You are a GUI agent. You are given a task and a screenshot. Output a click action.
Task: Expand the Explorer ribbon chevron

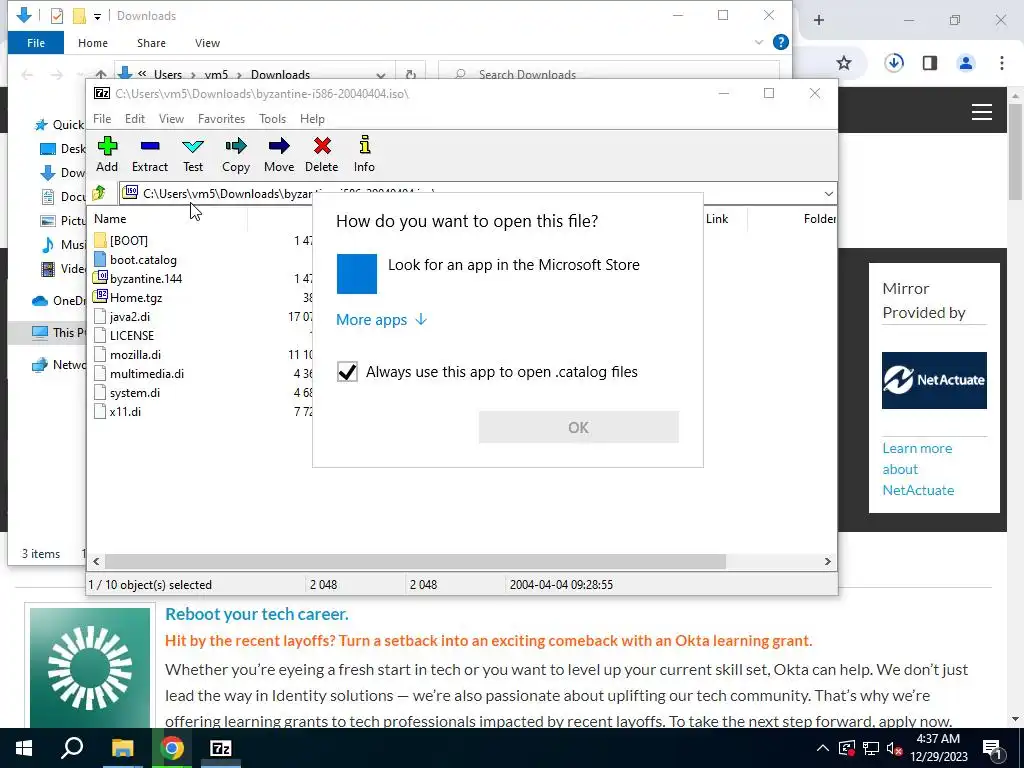pos(759,42)
